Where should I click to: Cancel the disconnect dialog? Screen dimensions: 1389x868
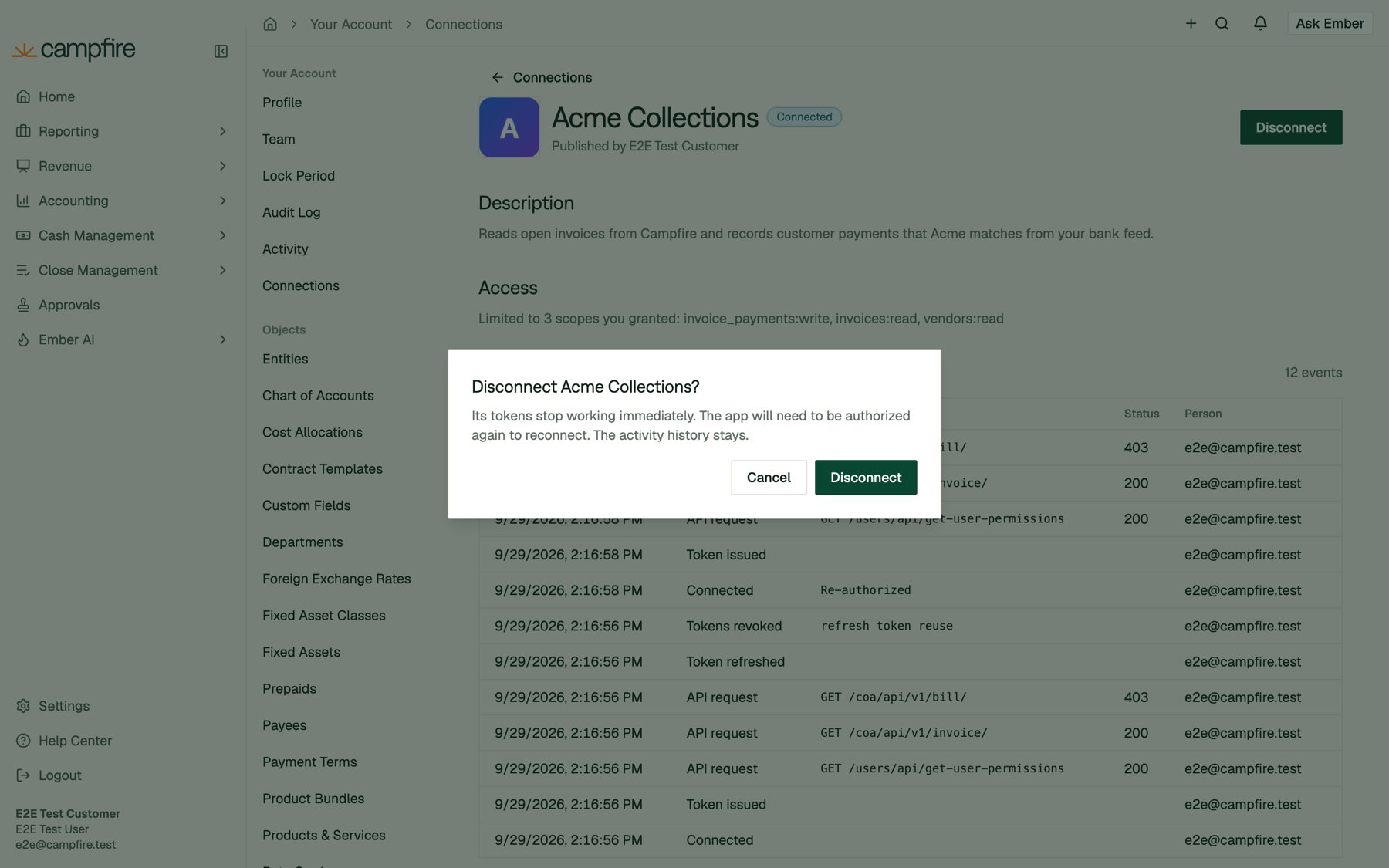pos(769,478)
